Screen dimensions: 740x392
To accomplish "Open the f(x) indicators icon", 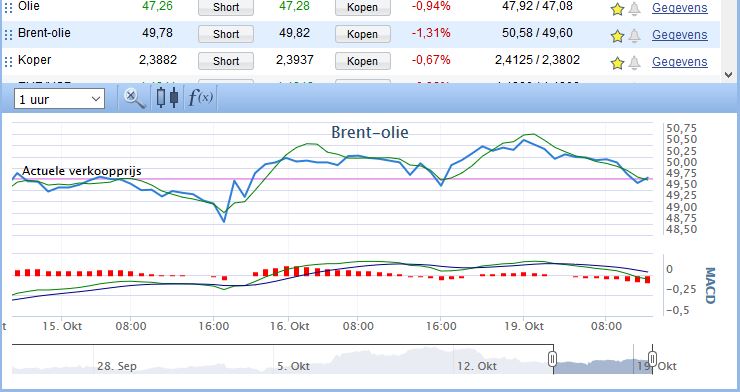I will [x=201, y=98].
